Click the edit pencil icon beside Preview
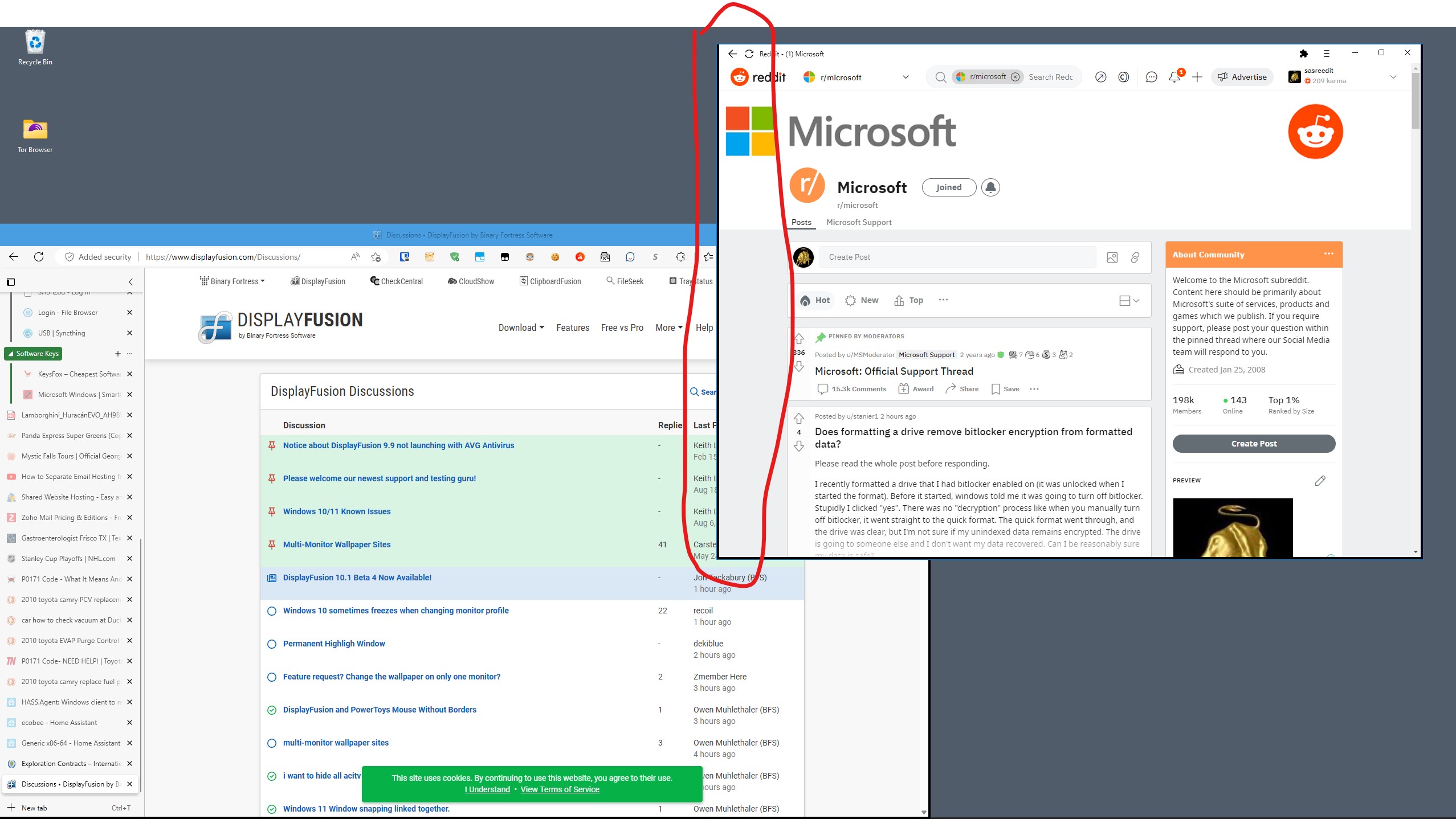1456x819 pixels. [1320, 481]
